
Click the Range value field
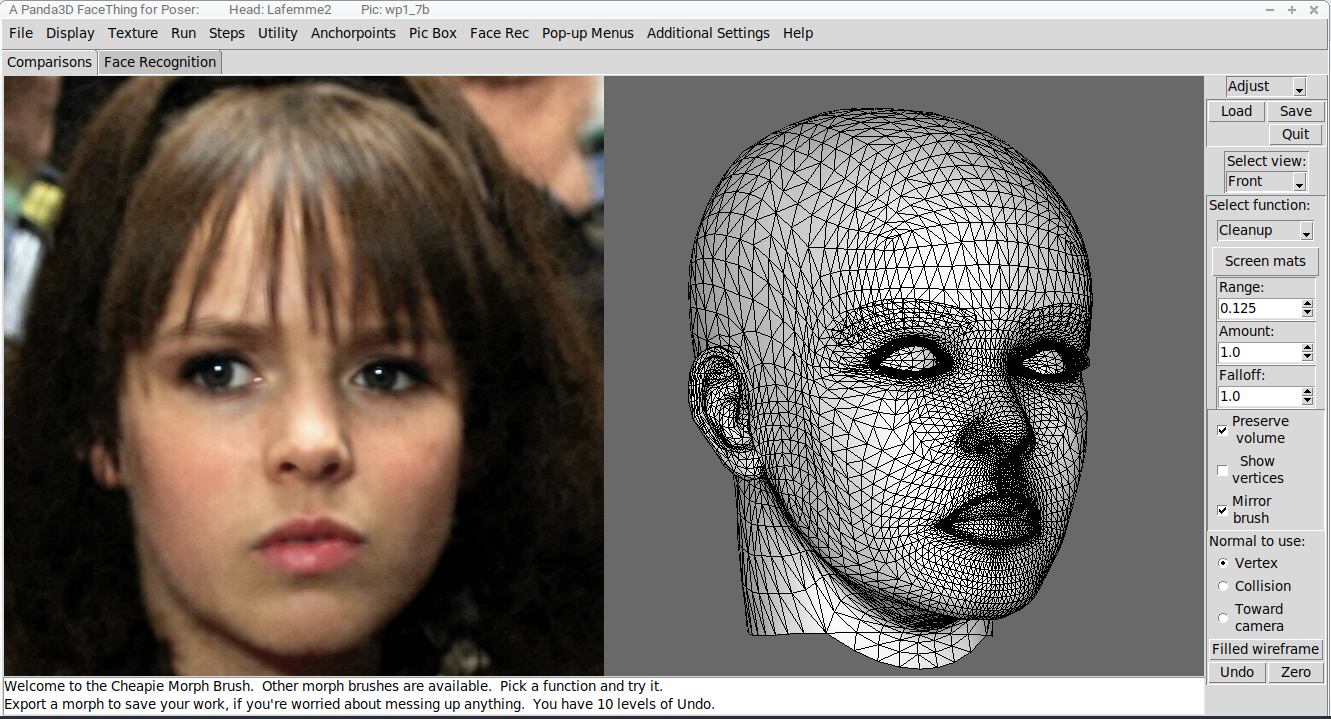(1259, 308)
